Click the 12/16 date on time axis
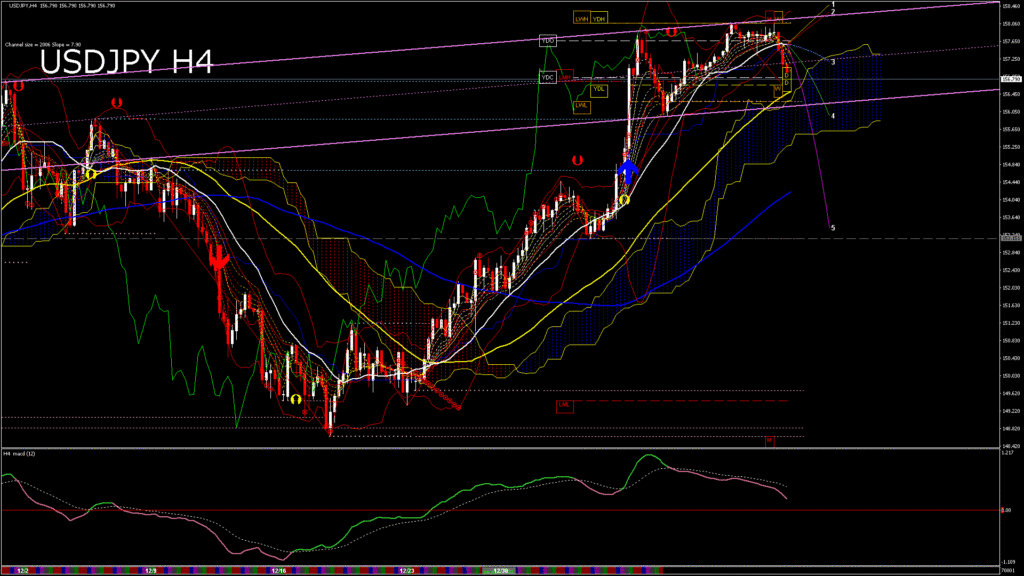 tap(278, 570)
